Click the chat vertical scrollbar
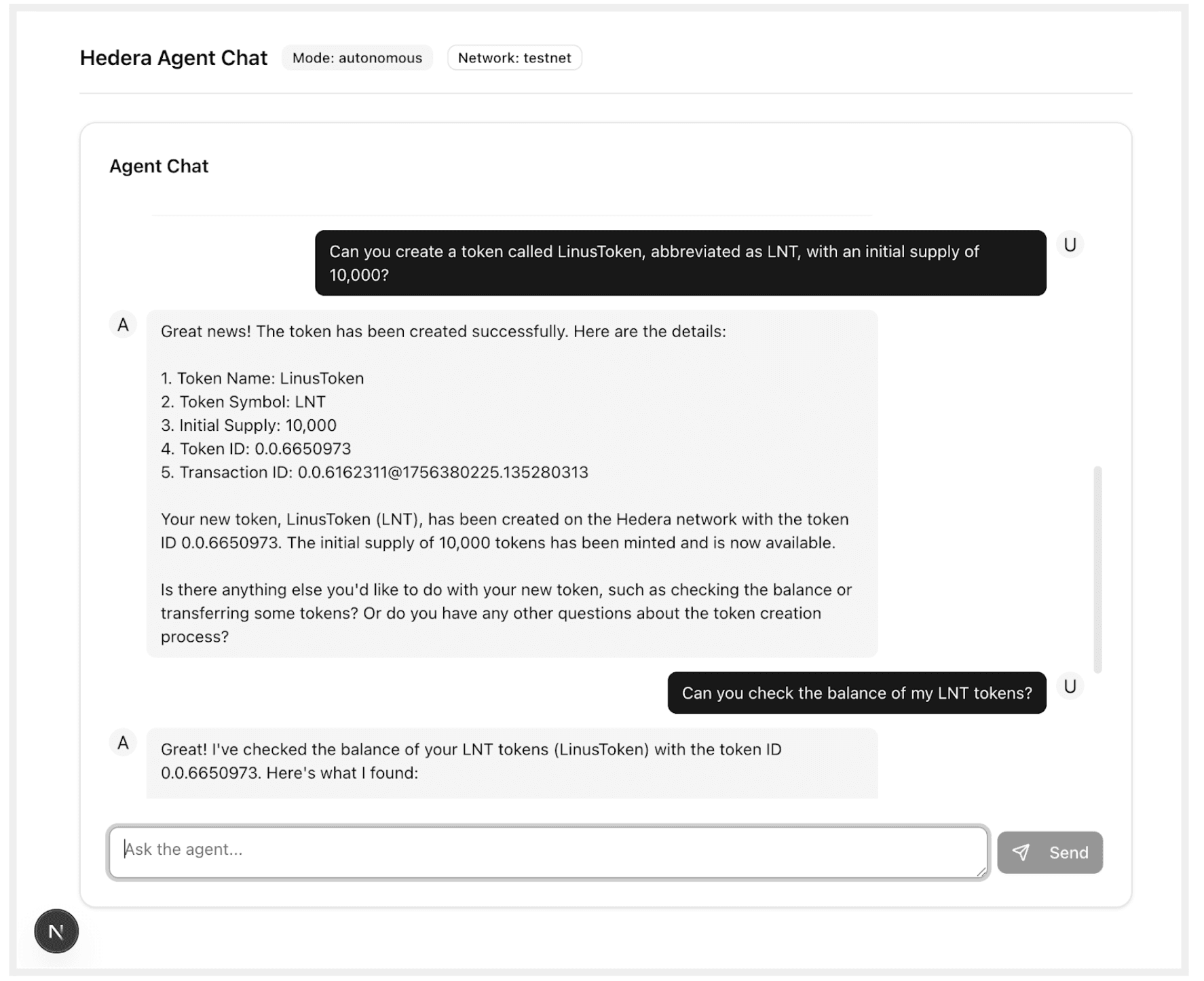 click(x=1097, y=569)
